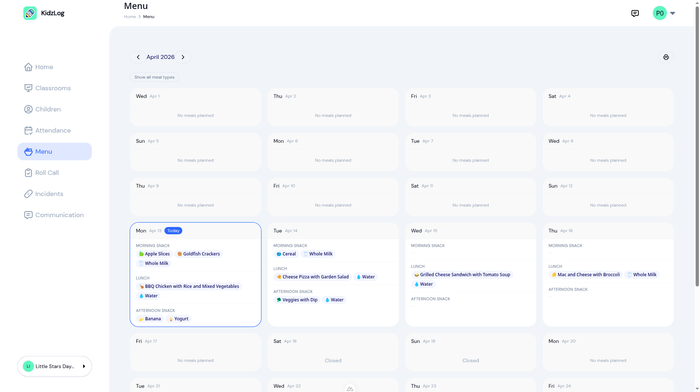Open the Sat Apr 11 day card
Screen dimensions: 700x392
point(471,197)
